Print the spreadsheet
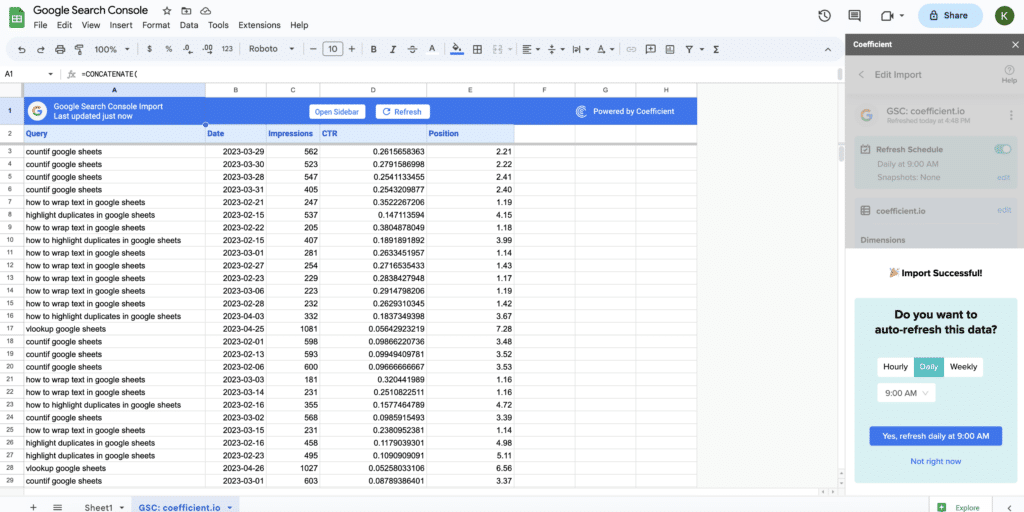 [x=60, y=49]
